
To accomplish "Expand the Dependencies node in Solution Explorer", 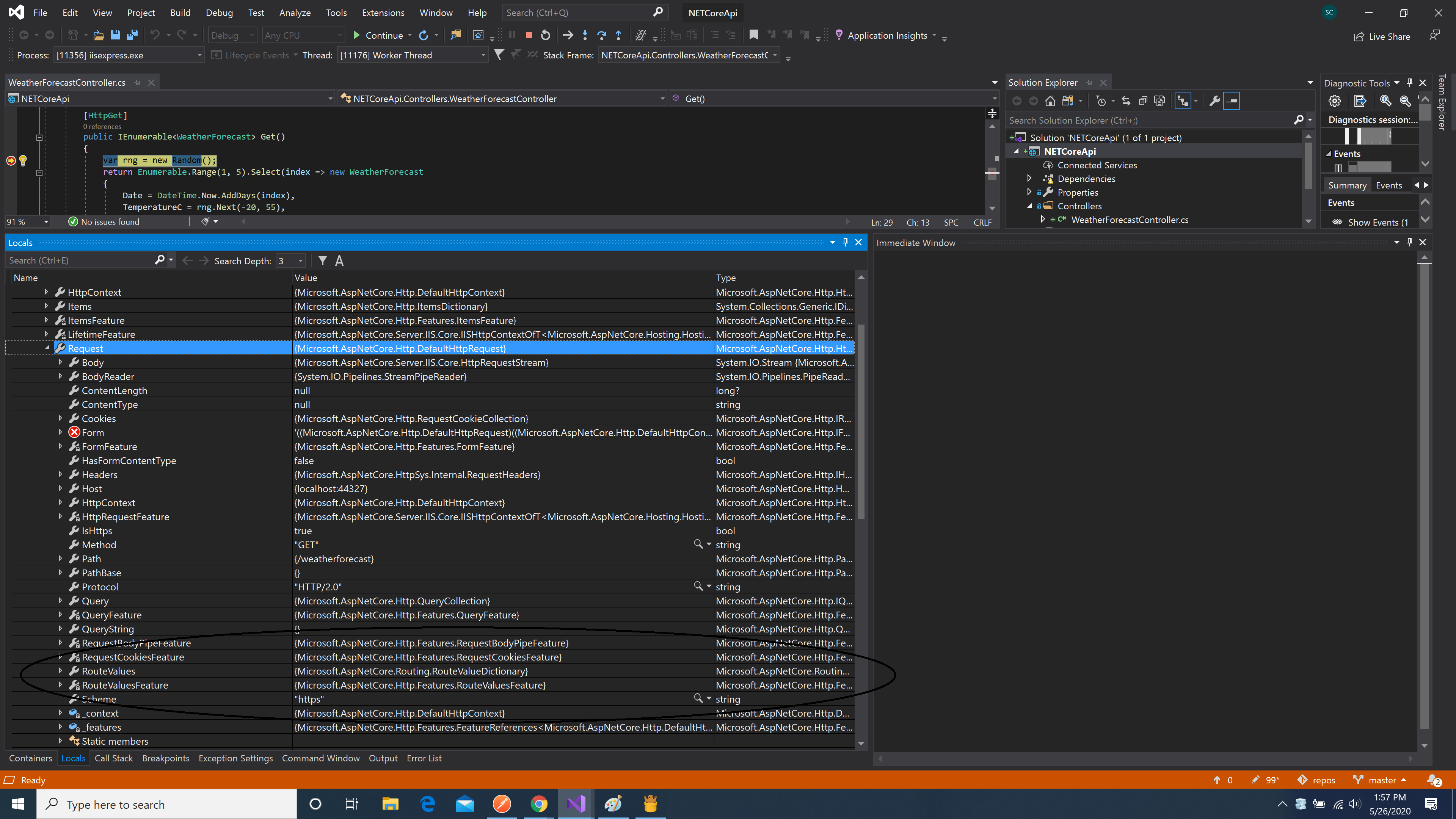I will click(x=1029, y=179).
